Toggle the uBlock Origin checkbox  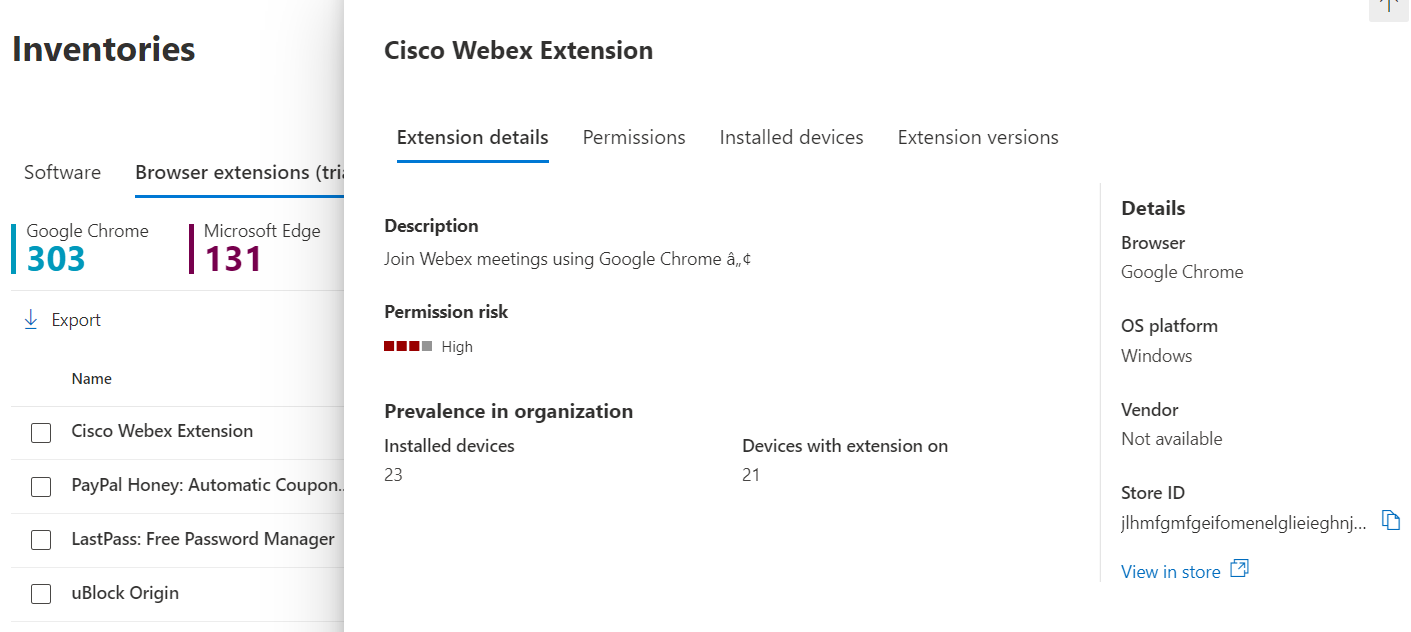point(41,594)
